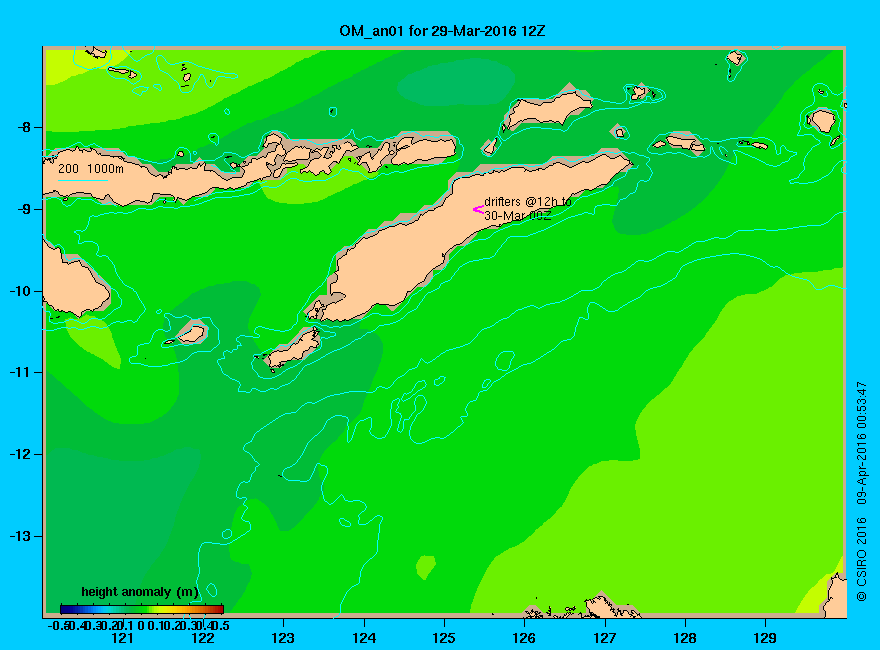Click longitude label 125
880x650 pixels.
click(x=444, y=638)
